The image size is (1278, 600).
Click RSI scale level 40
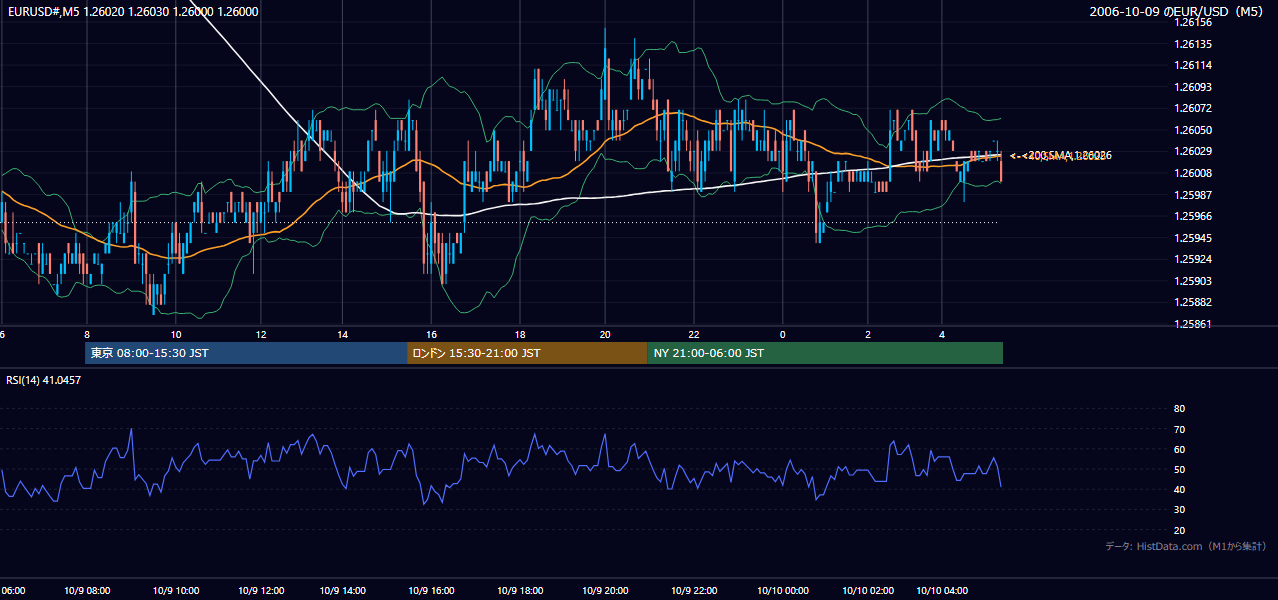pos(1179,490)
